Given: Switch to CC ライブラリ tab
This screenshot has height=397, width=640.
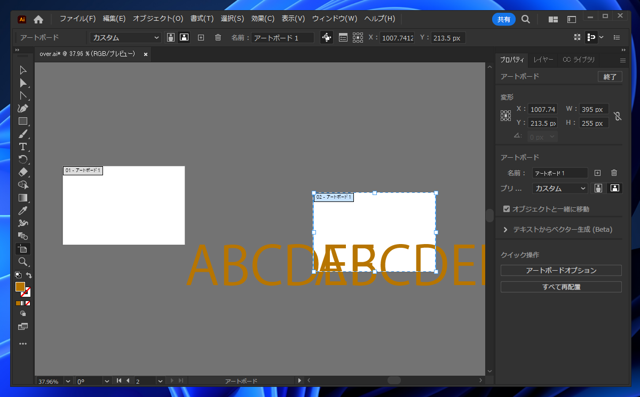Looking at the screenshot, I should point(579,60).
